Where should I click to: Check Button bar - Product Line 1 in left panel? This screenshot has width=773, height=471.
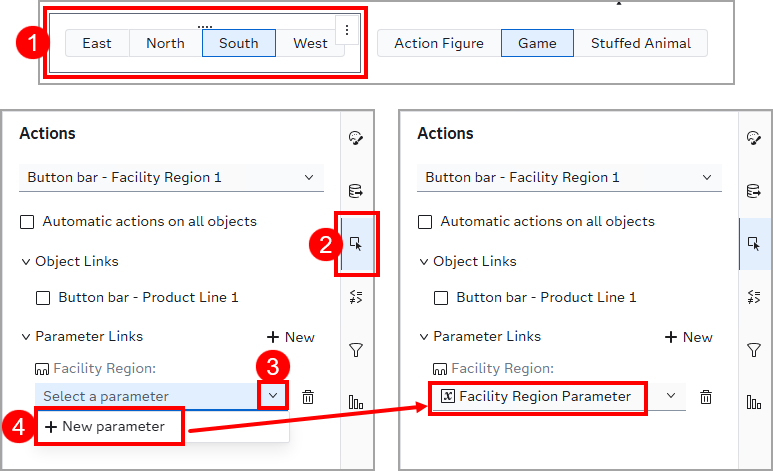pos(43,298)
